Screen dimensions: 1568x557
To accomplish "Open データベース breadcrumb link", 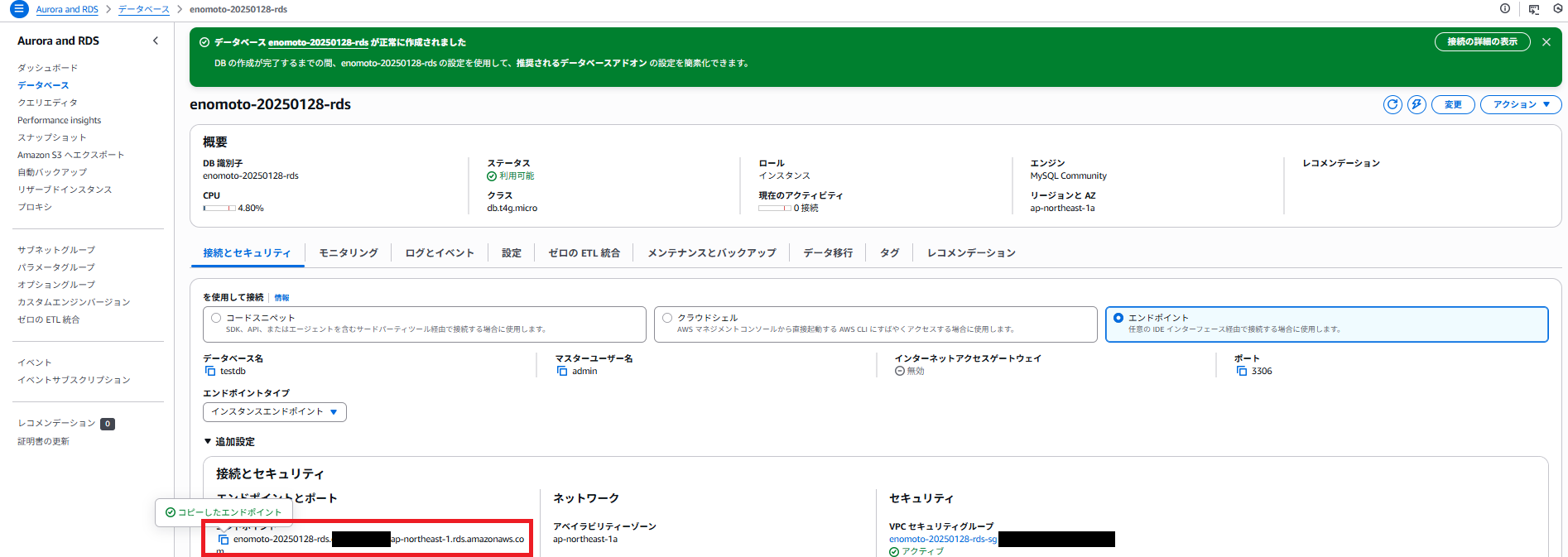I will pos(144,10).
